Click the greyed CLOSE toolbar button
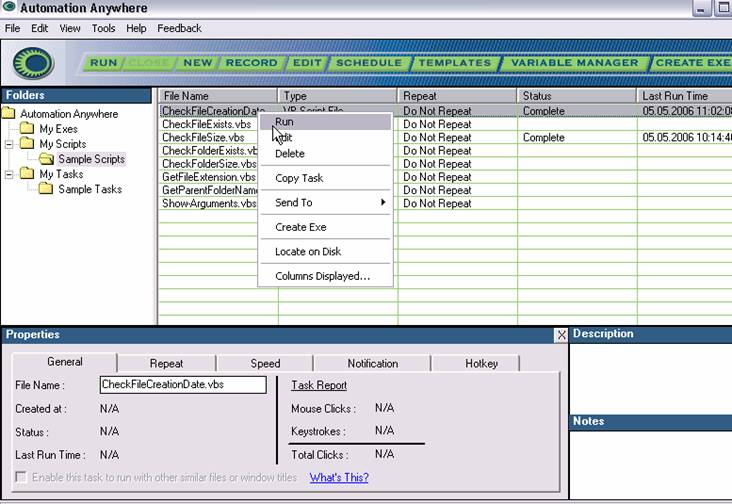The width and height of the screenshot is (732, 504). pos(148,63)
